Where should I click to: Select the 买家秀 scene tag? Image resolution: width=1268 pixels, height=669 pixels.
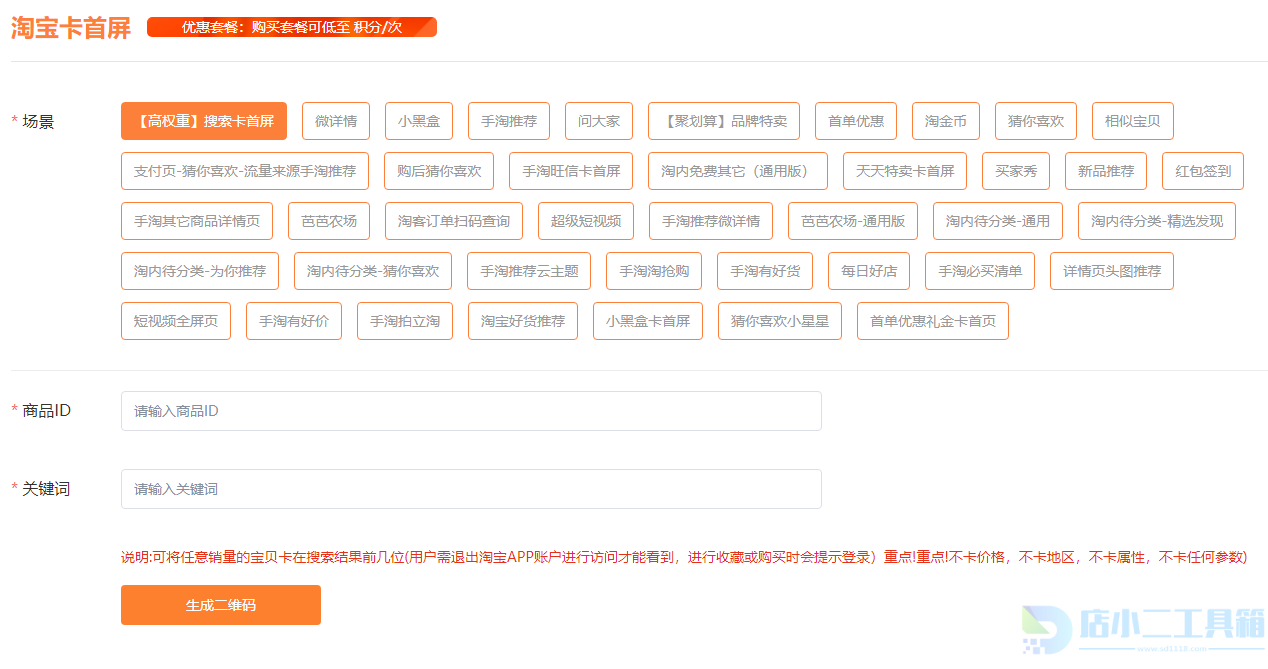(1016, 171)
